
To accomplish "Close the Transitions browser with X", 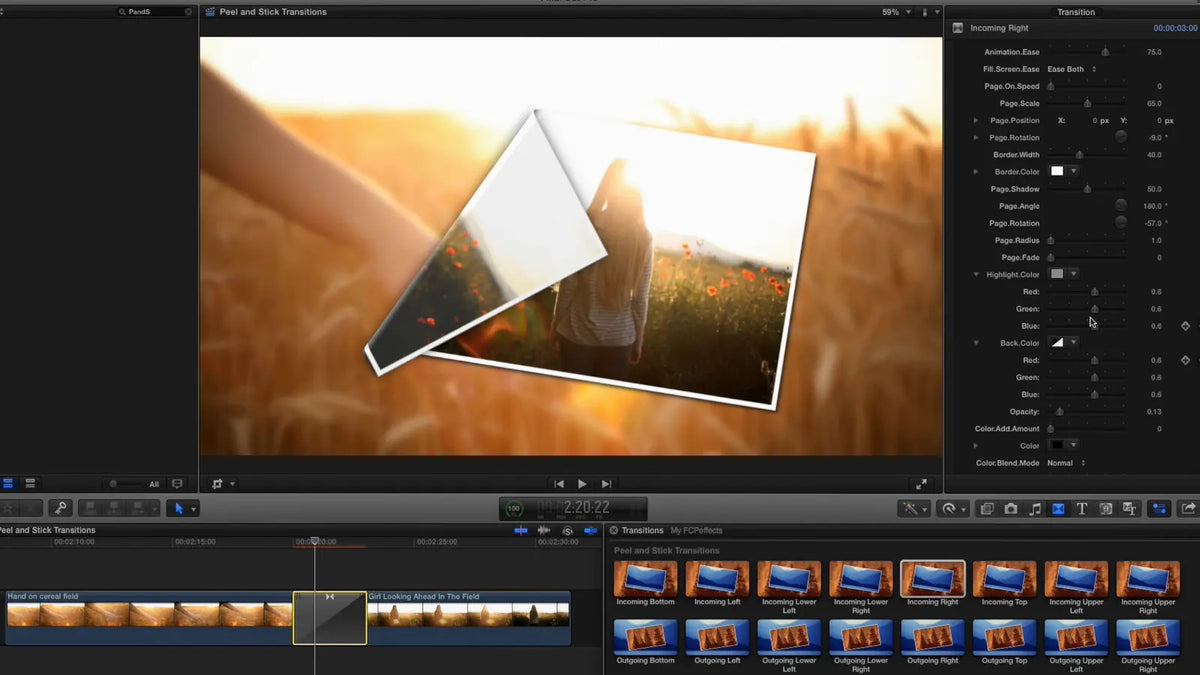I will coord(613,531).
